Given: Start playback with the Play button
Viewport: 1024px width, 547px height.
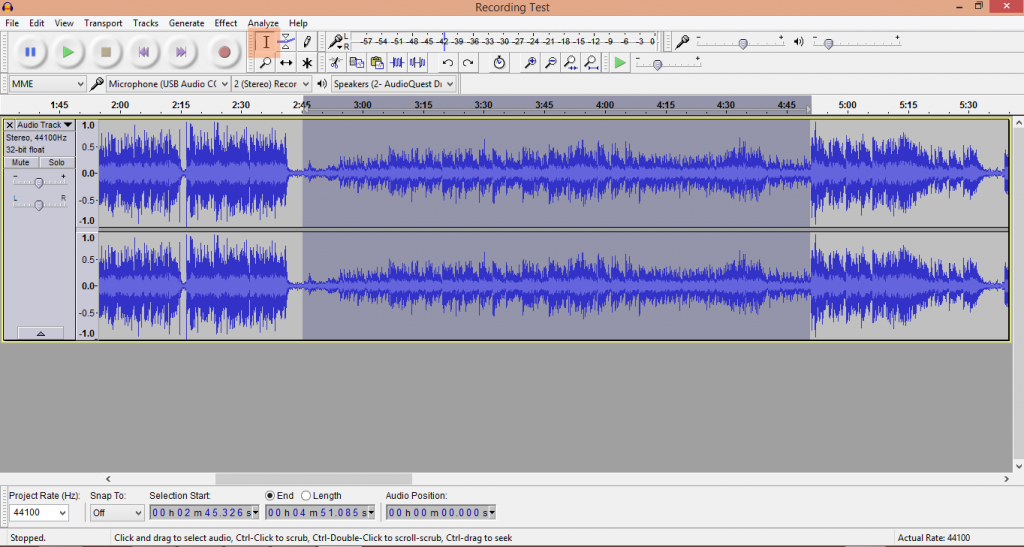Looking at the screenshot, I should (x=68, y=52).
